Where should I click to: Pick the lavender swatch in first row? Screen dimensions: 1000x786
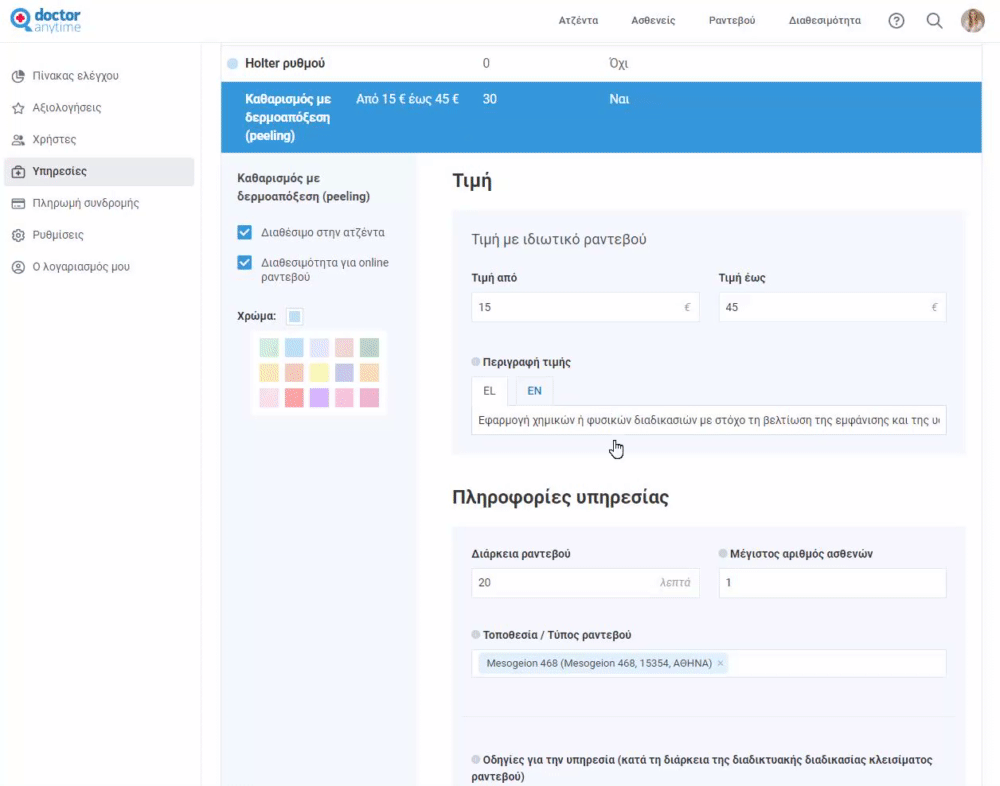[319, 348]
